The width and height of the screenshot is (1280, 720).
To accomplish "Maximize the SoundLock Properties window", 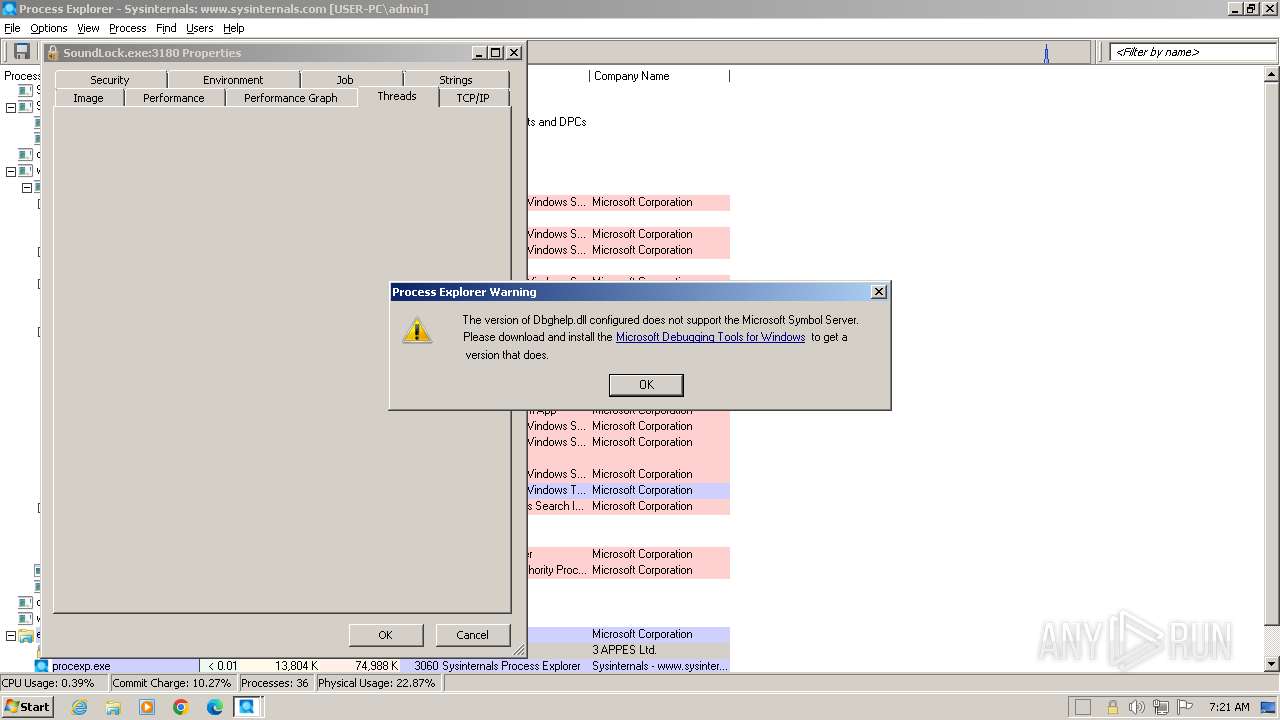I will coord(496,53).
